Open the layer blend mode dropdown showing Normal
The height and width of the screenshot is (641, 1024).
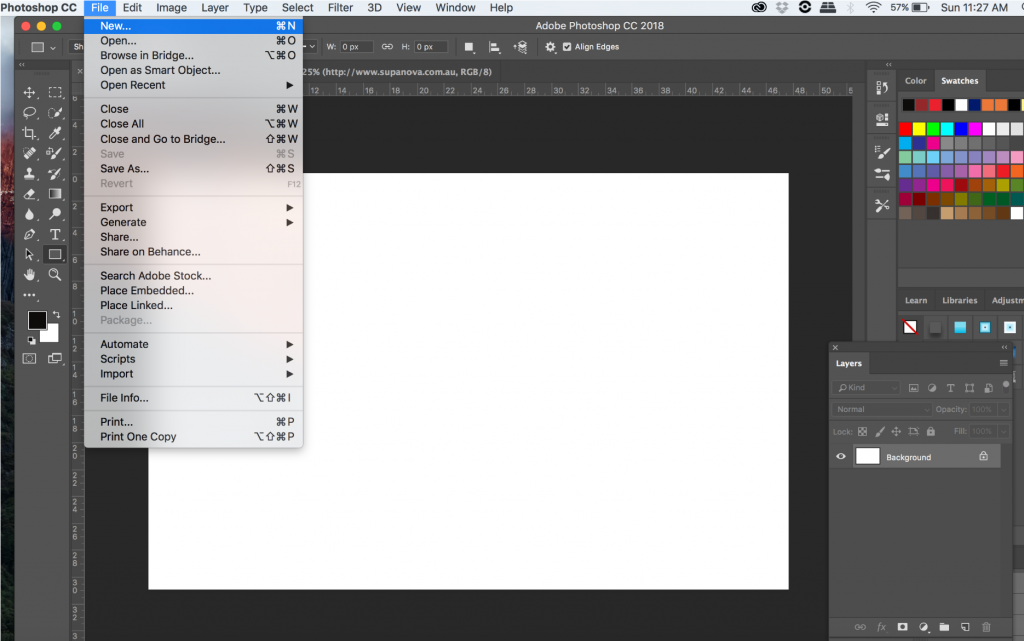click(880, 409)
